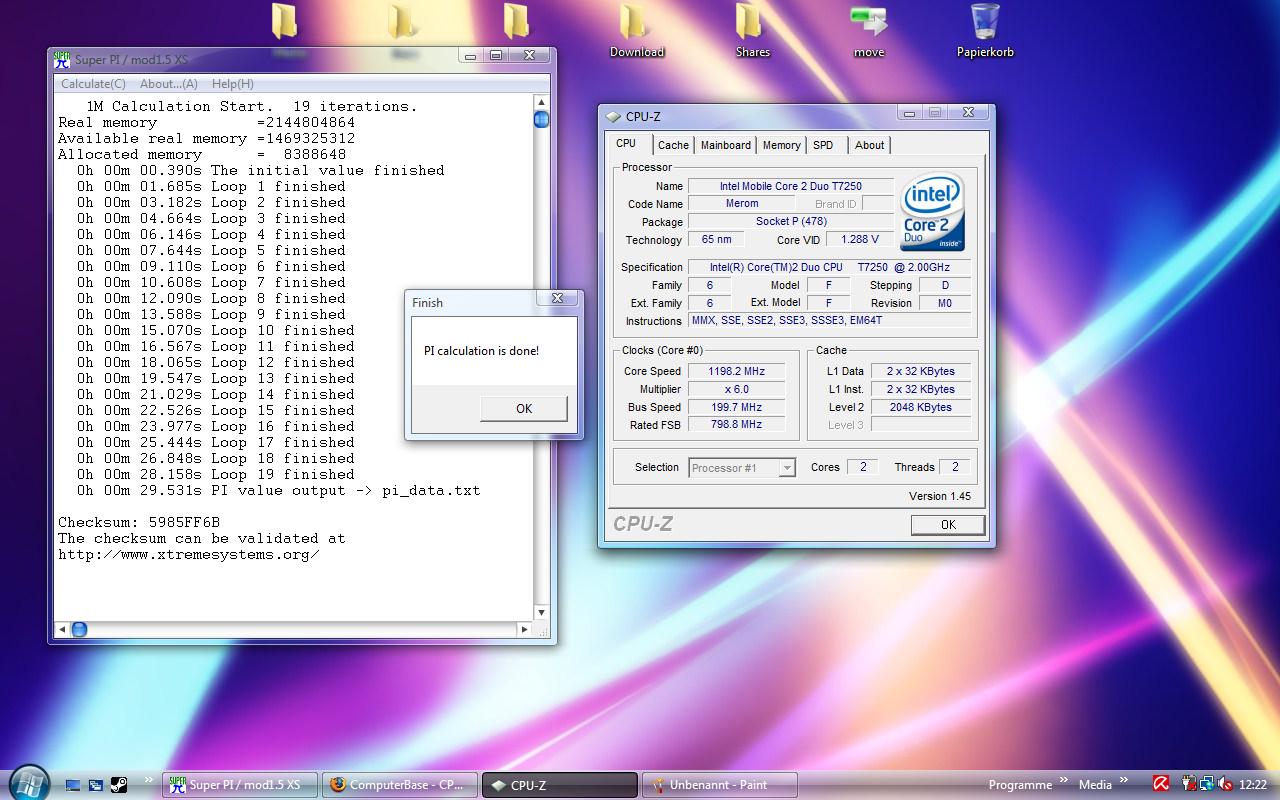The height and width of the screenshot is (800, 1280).
Task: Click the network tray icon
Action: [1206, 785]
